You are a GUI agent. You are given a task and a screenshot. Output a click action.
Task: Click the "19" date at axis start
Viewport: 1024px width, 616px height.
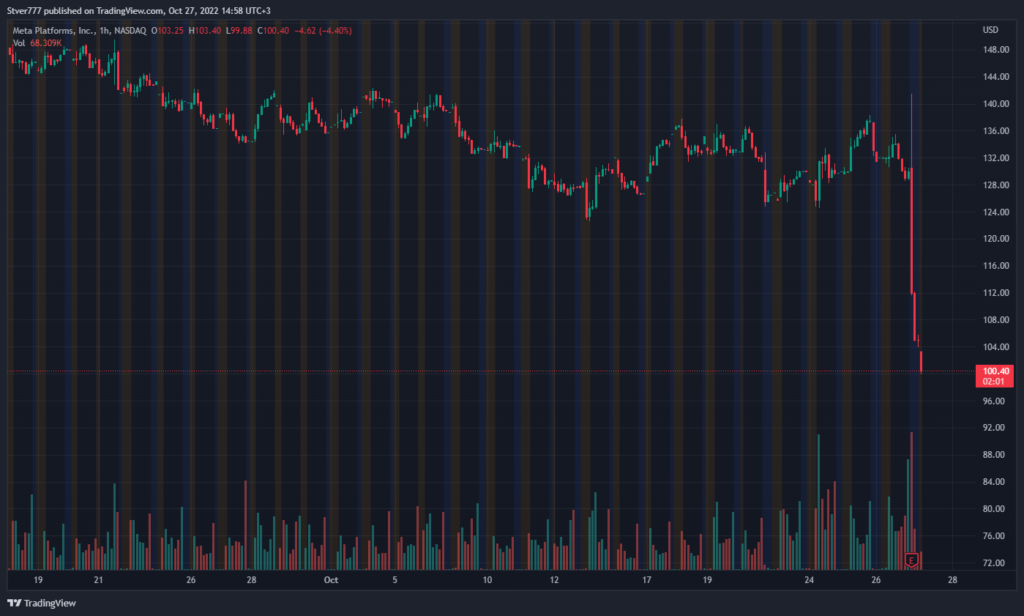[x=38, y=580]
